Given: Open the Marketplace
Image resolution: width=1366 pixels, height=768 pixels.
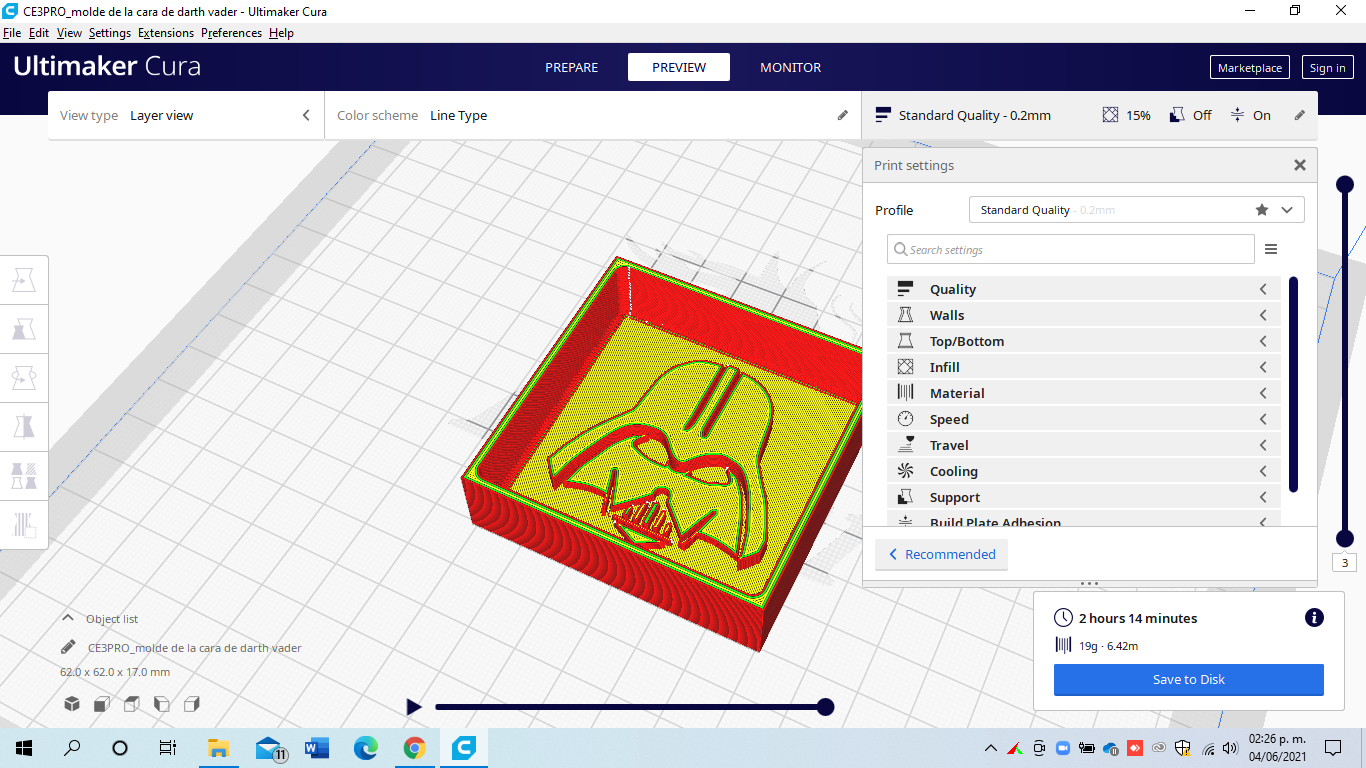Looking at the screenshot, I should (x=1250, y=68).
